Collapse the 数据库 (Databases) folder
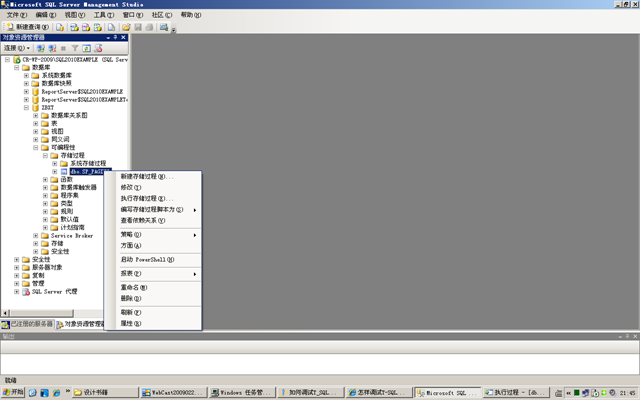 point(17,68)
